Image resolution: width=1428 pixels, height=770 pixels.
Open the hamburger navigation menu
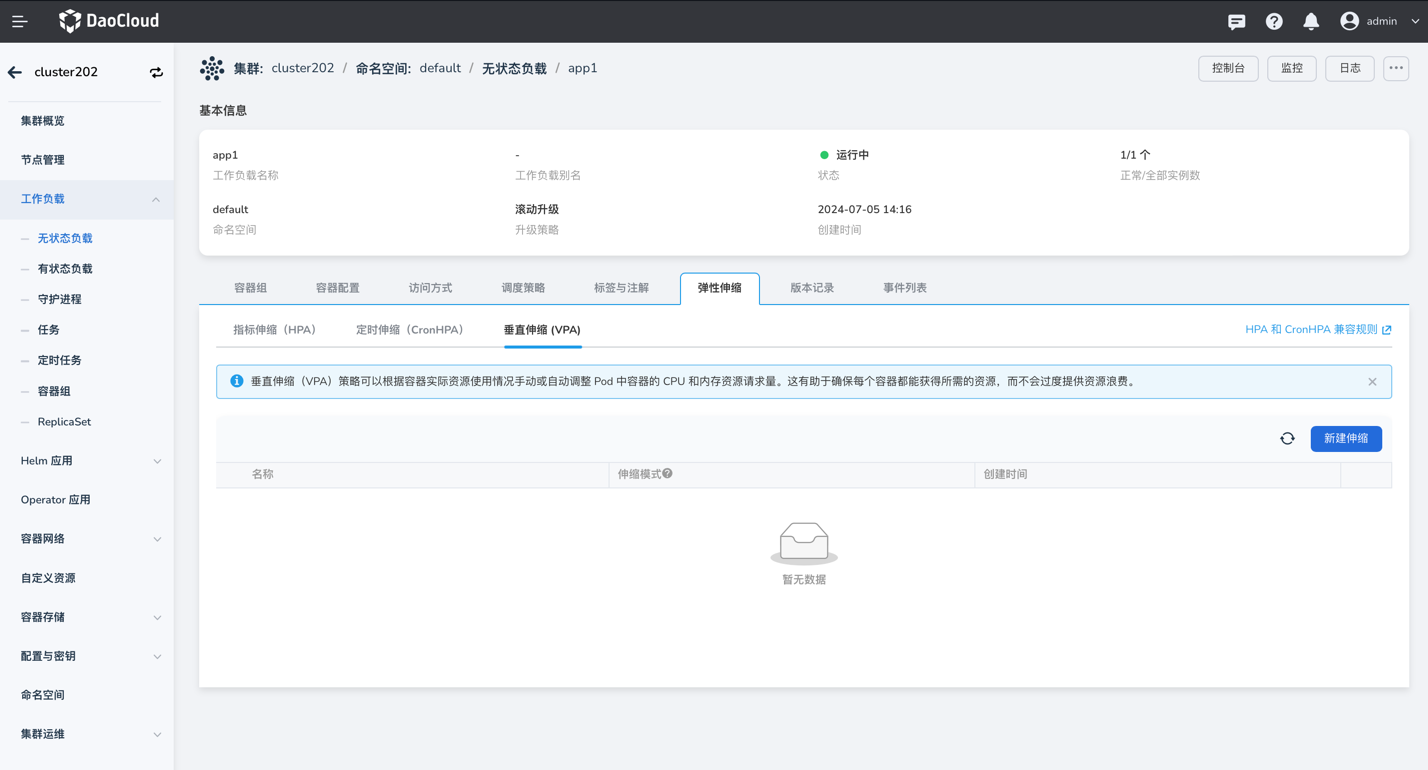[20, 21]
